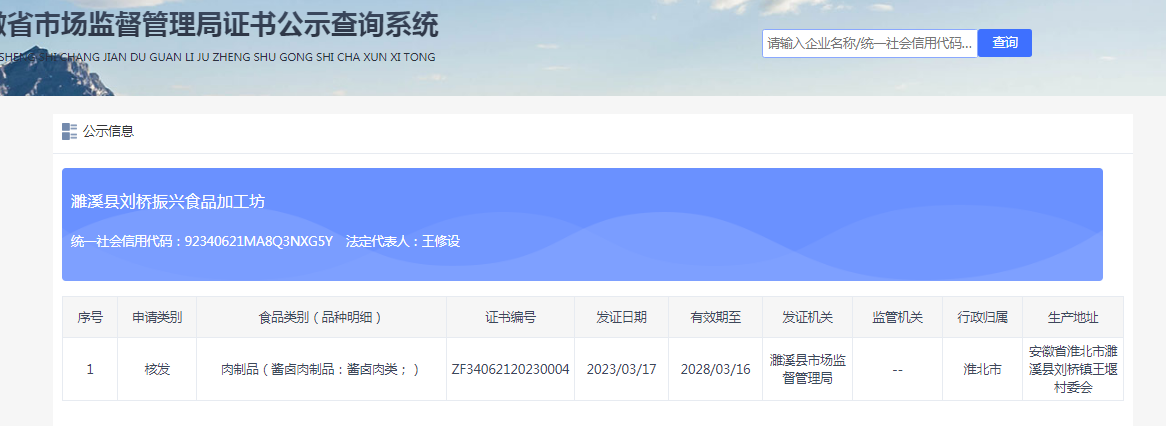This screenshot has width=1166, height=426.
Task: Click the 发证日期 column header
Action: (621, 317)
